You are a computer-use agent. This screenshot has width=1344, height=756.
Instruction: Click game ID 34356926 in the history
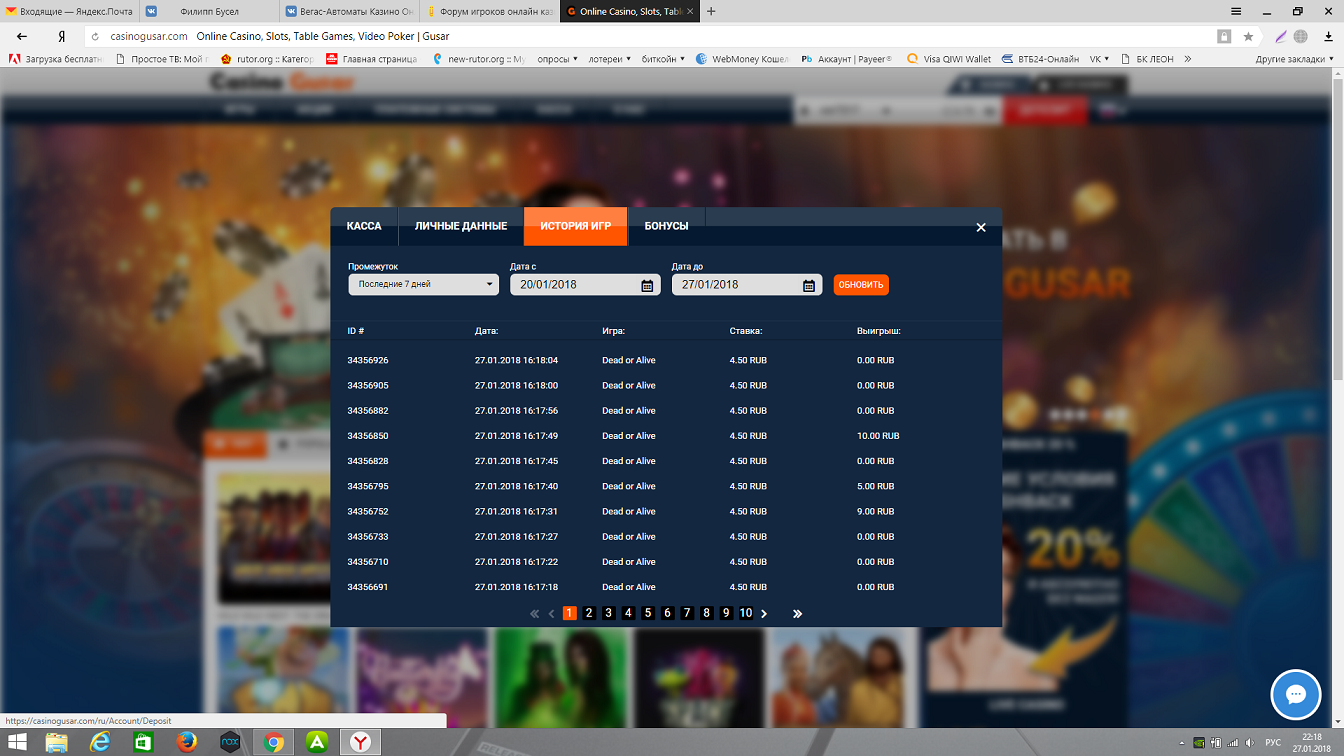click(x=368, y=360)
